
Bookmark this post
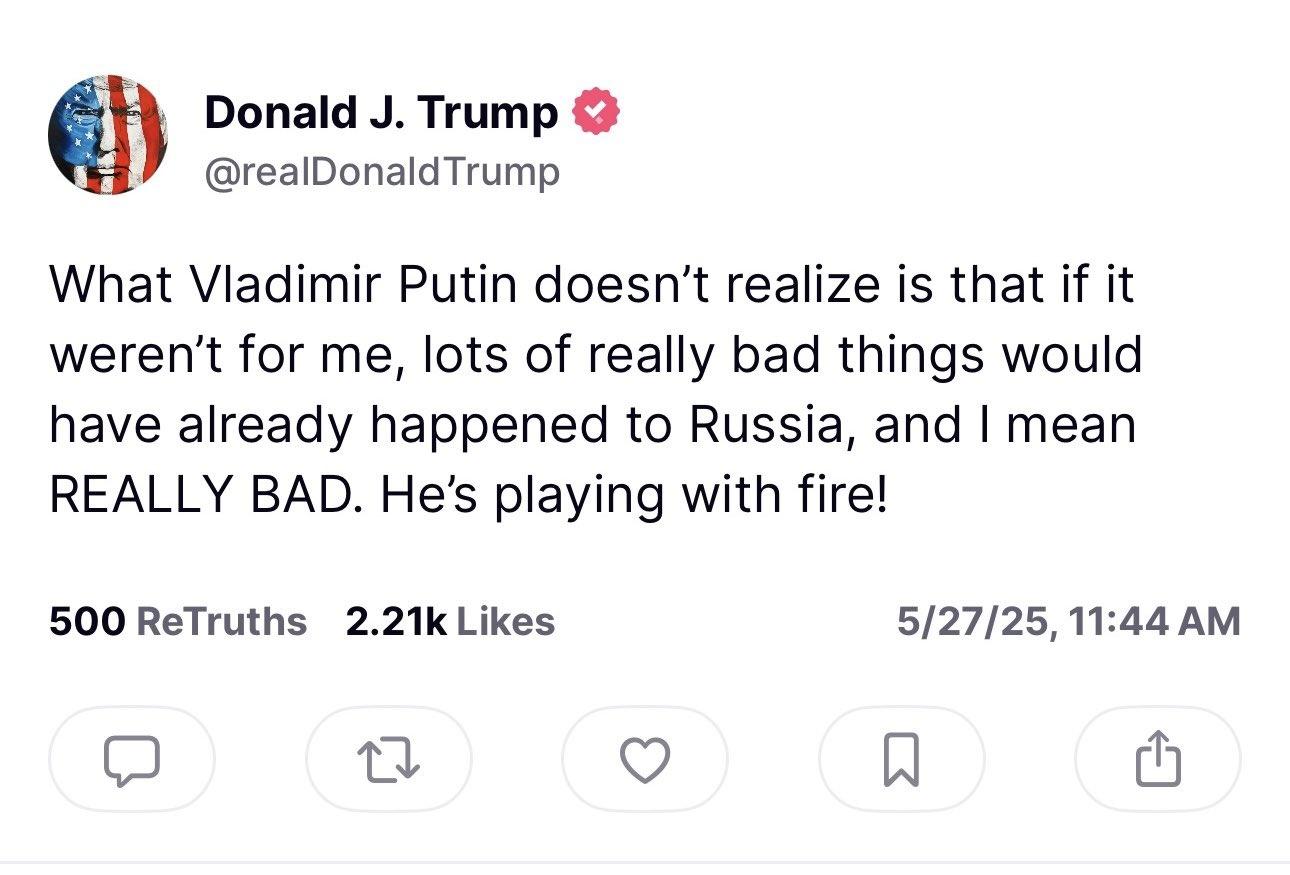pos(900,759)
